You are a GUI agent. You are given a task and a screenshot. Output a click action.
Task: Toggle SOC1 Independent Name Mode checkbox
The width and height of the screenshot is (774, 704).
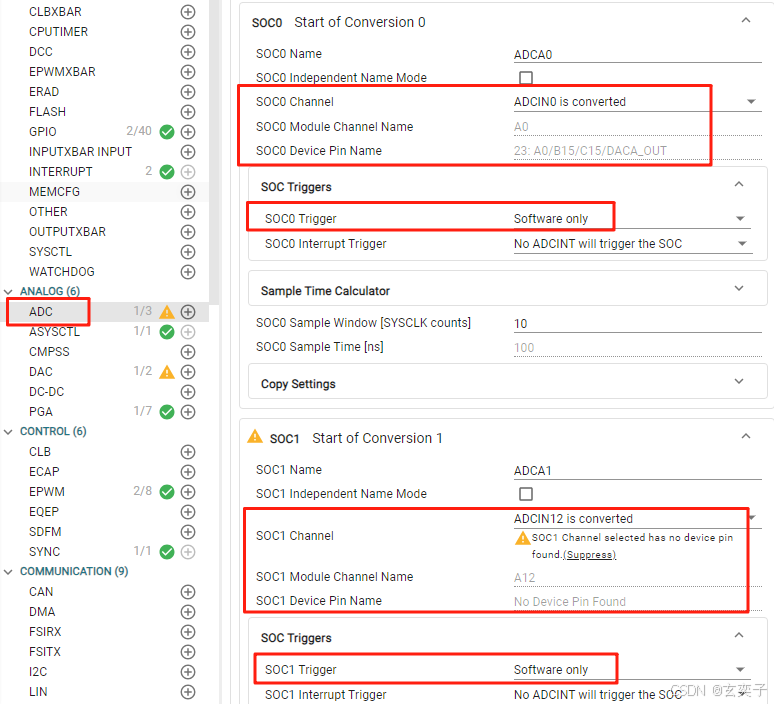[526, 494]
